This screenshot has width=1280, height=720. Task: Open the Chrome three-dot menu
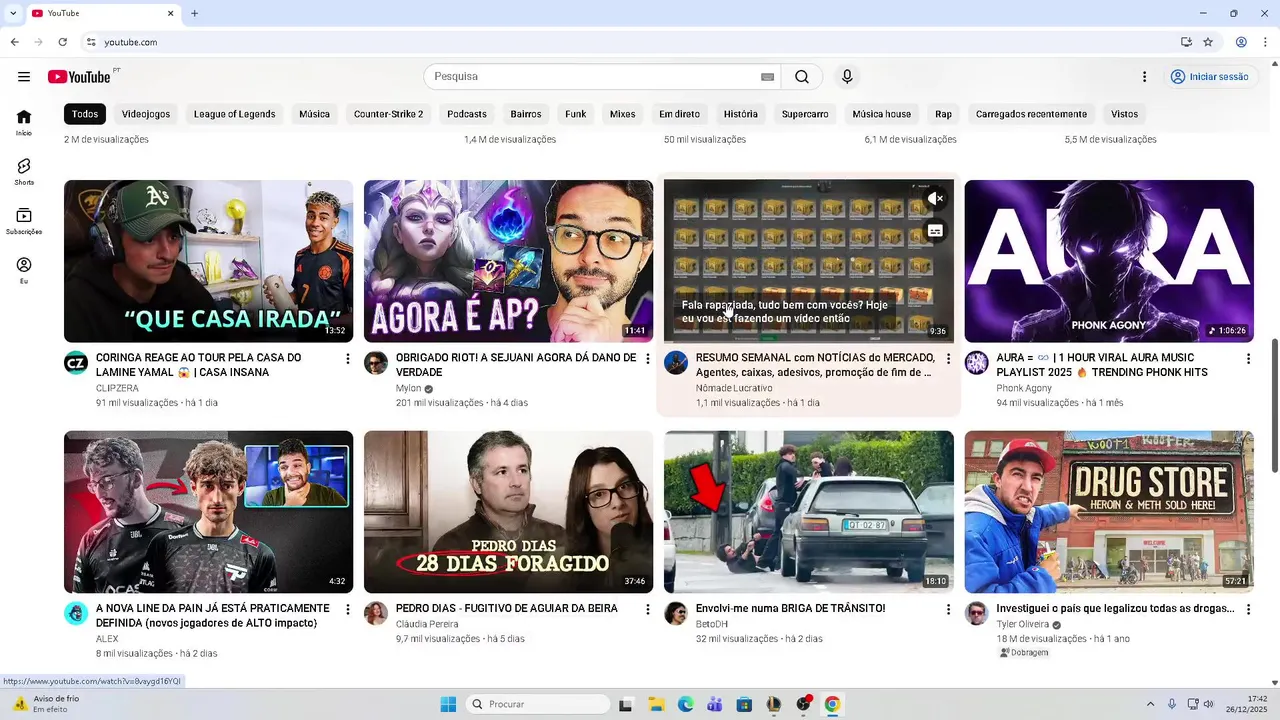1266,42
